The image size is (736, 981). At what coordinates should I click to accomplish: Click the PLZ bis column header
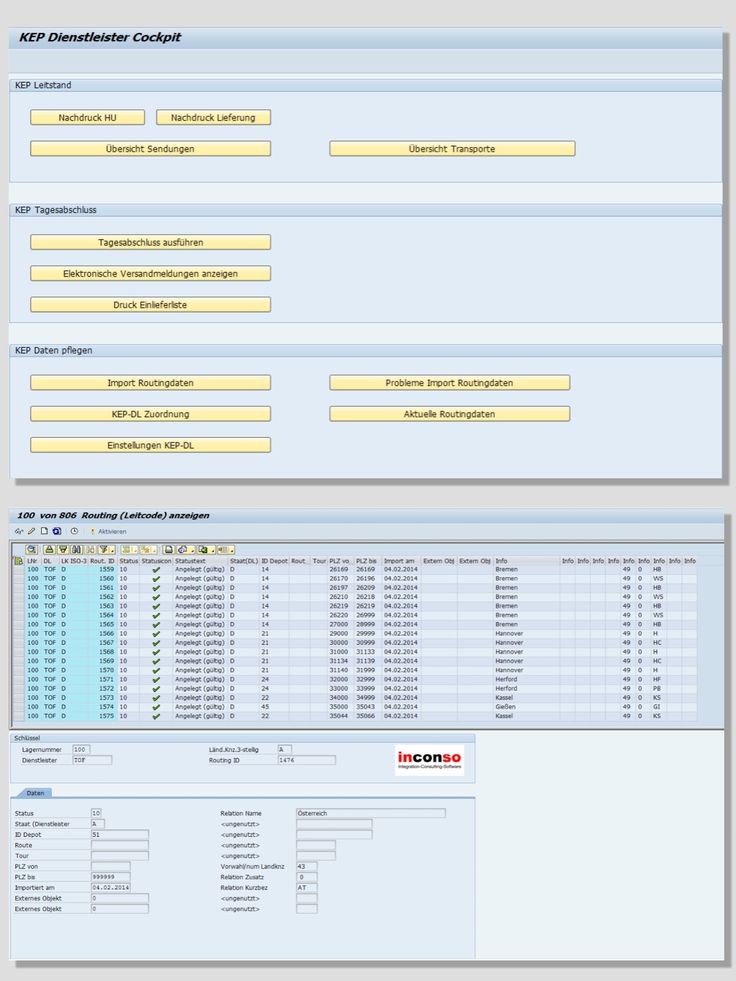(x=367, y=561)
